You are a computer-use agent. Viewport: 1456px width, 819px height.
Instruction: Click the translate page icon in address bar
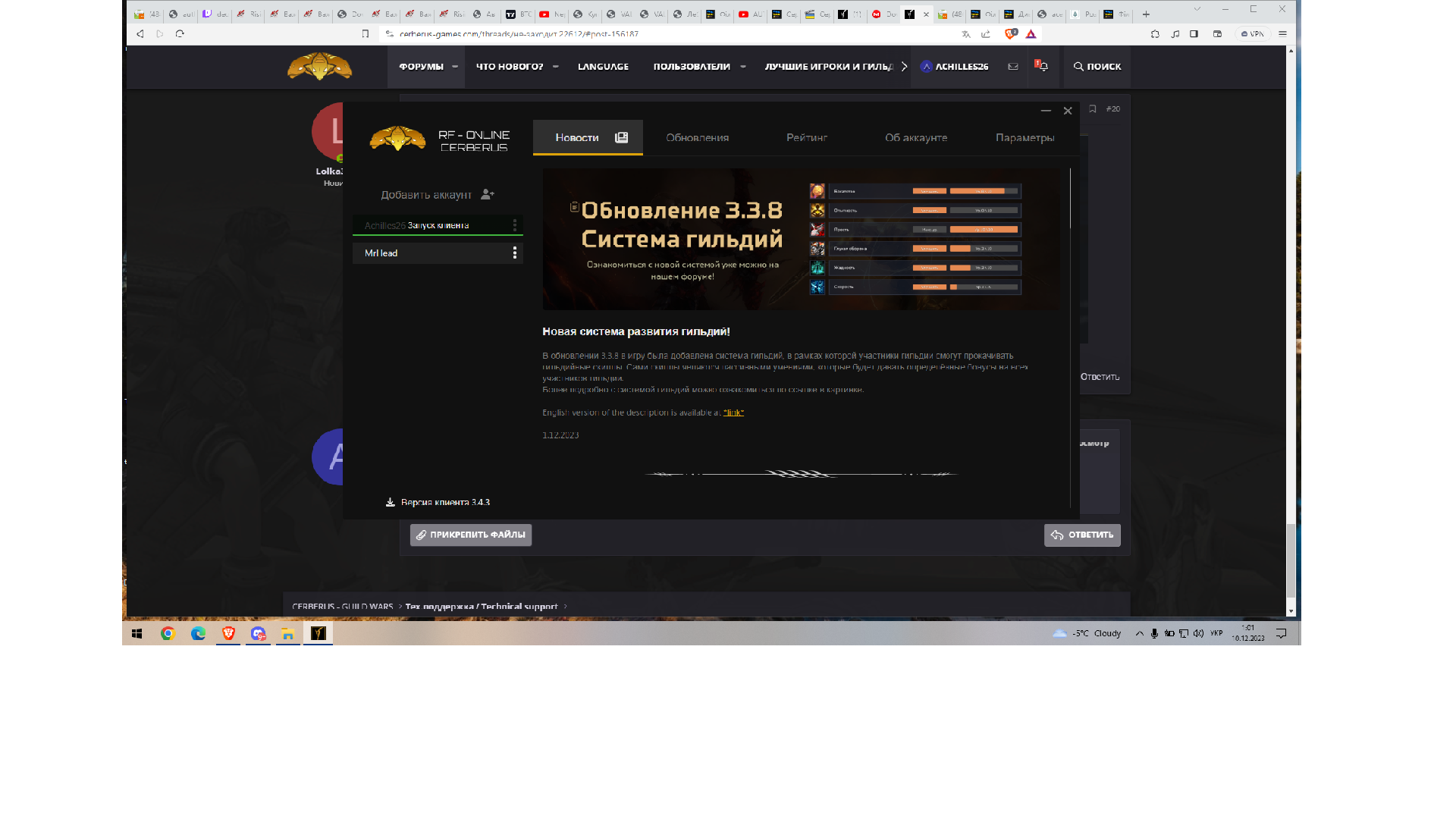pyautogui.click(x=966, y=34)
